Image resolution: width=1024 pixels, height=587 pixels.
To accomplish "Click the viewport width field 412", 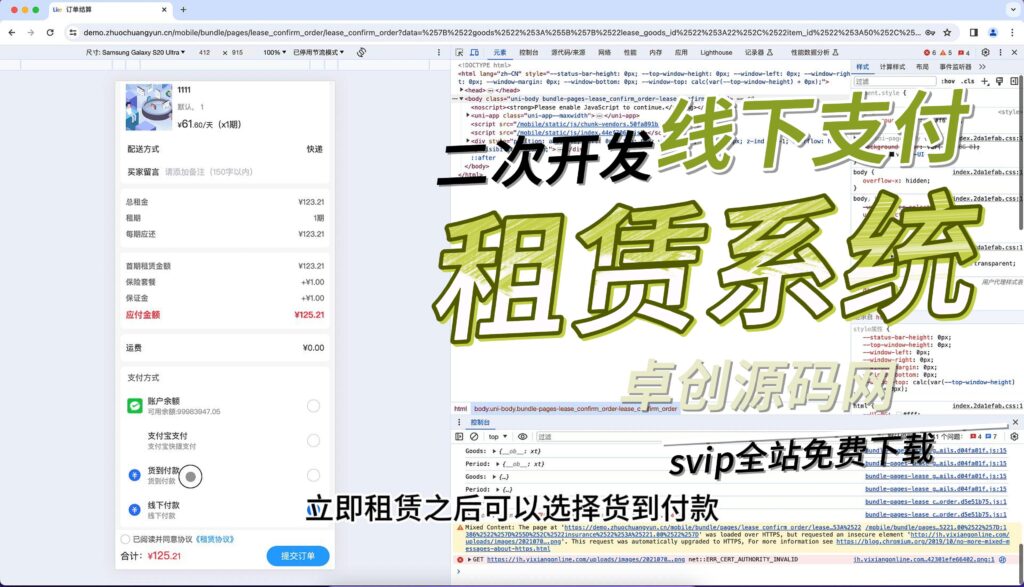I will (204, 52).
